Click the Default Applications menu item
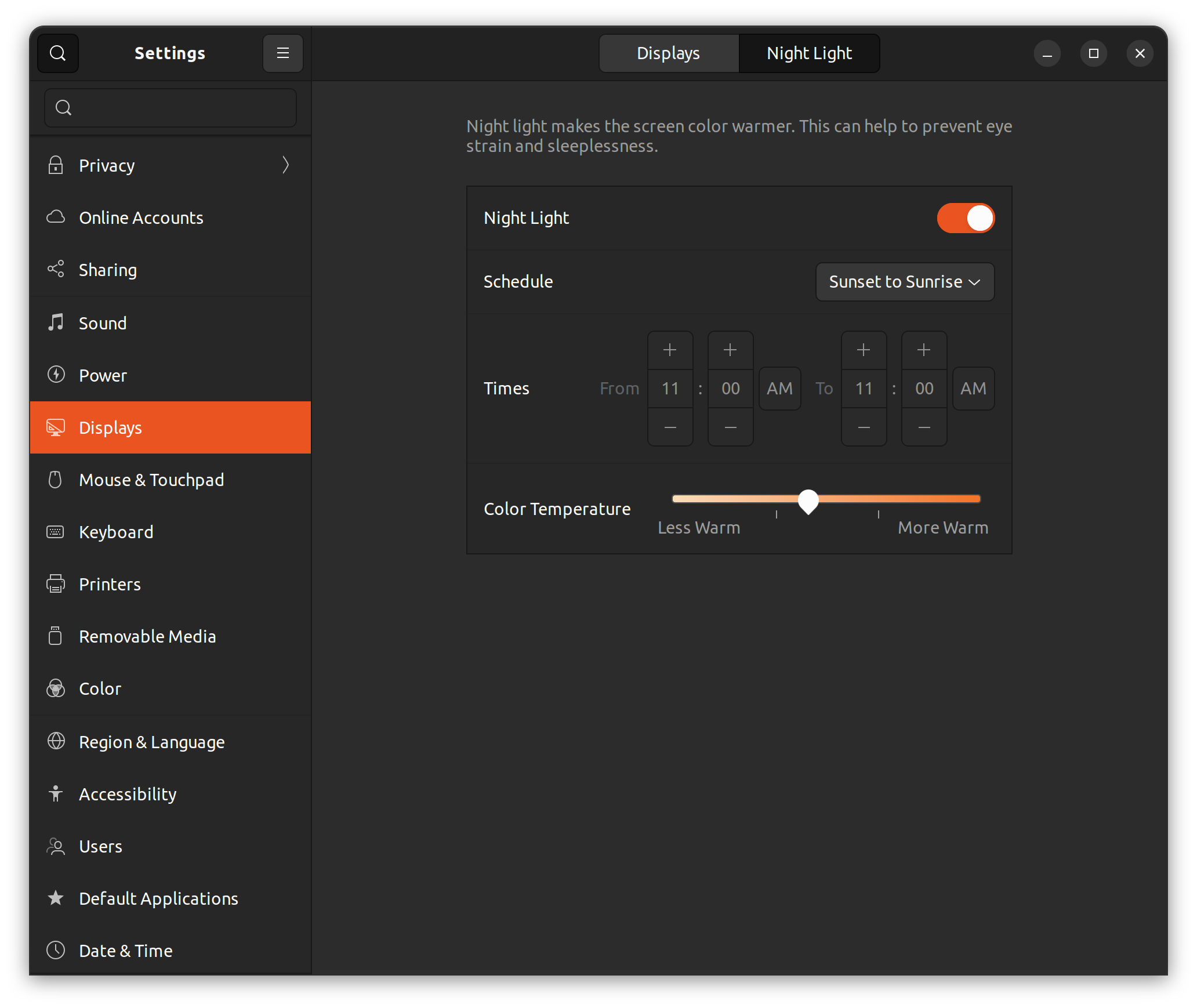 tap(158, 898)
